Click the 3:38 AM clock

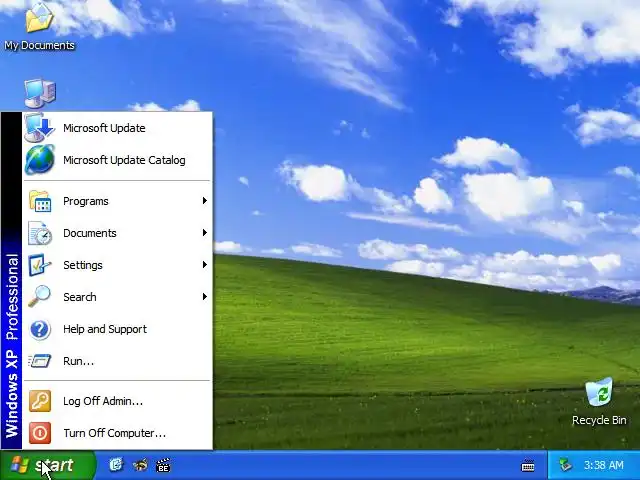point(603,465)
